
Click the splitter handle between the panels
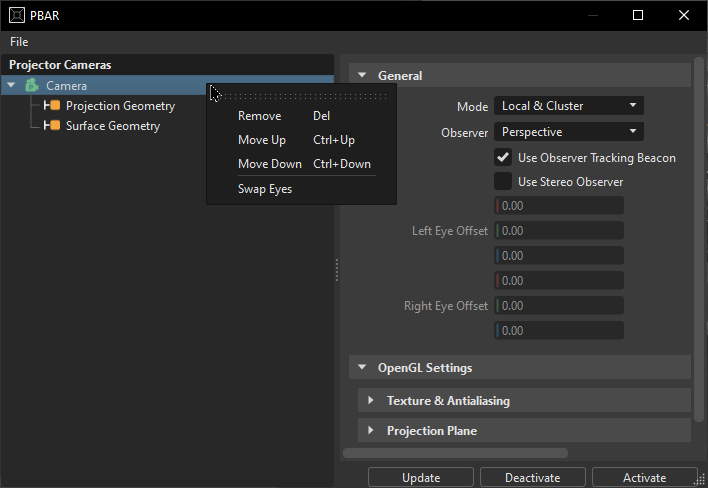point(337,270)
